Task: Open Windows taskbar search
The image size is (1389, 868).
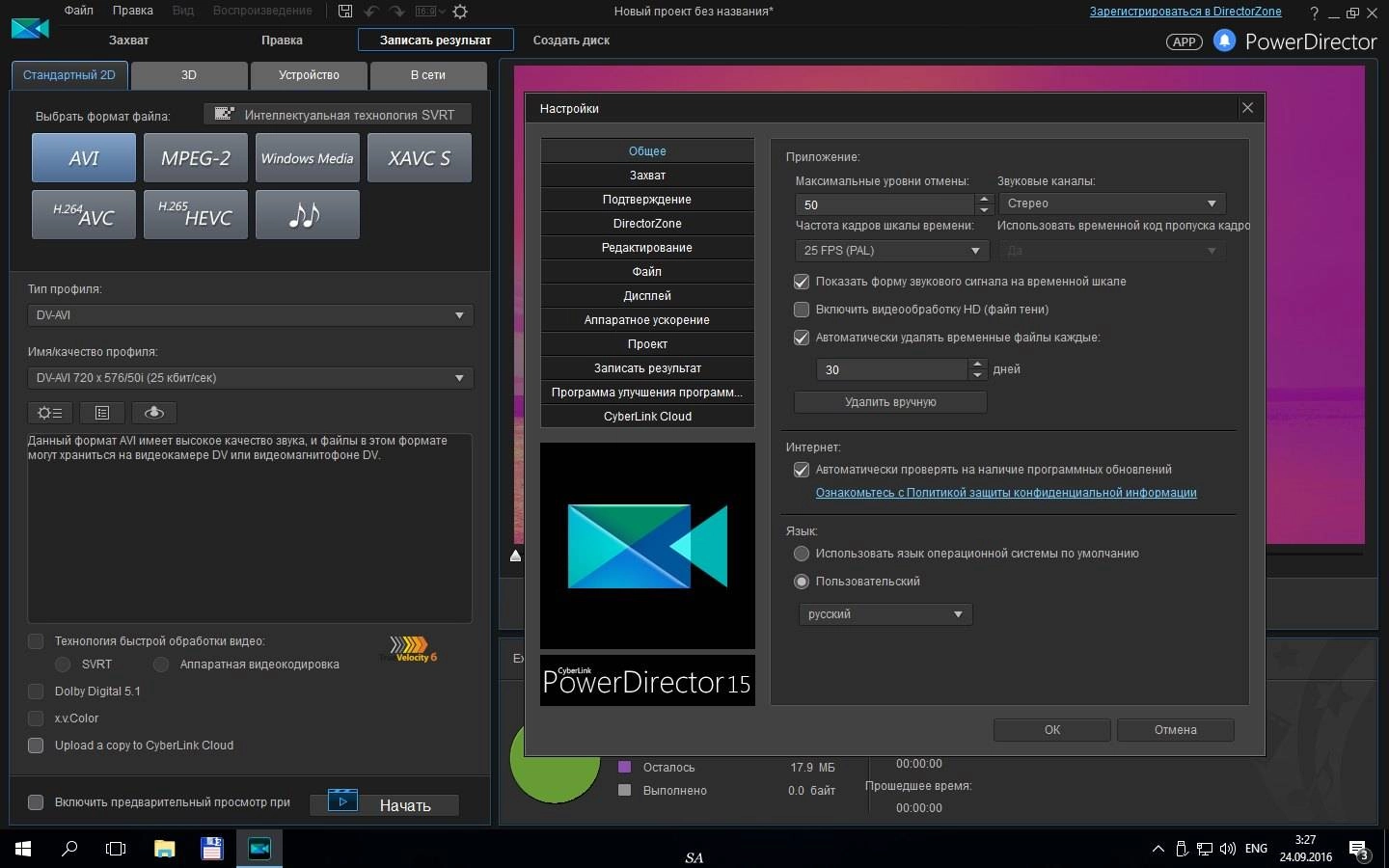Action: pos(69,849)
